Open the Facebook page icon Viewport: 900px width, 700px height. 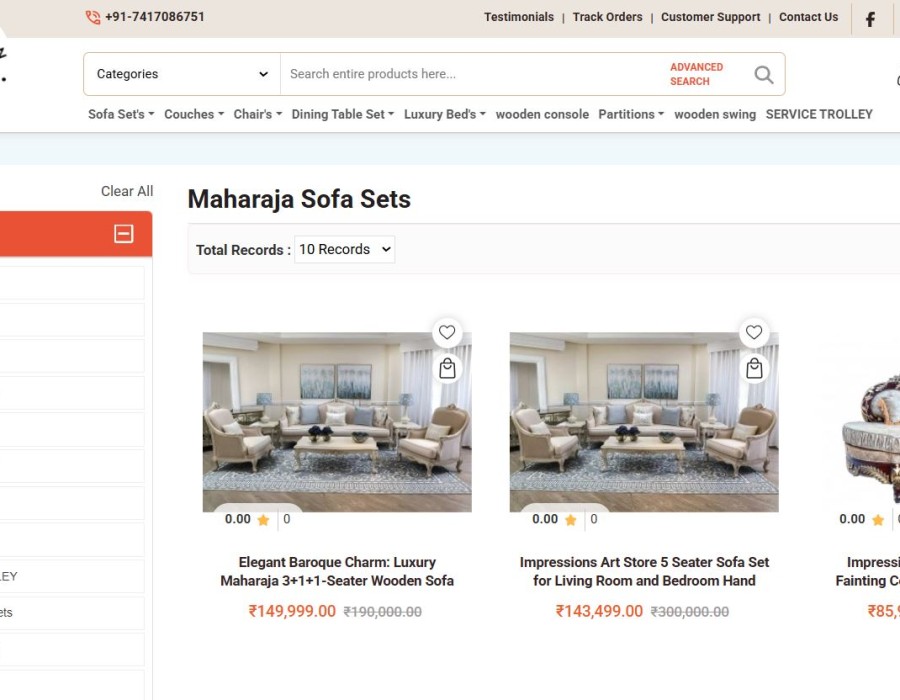point(870,19)
